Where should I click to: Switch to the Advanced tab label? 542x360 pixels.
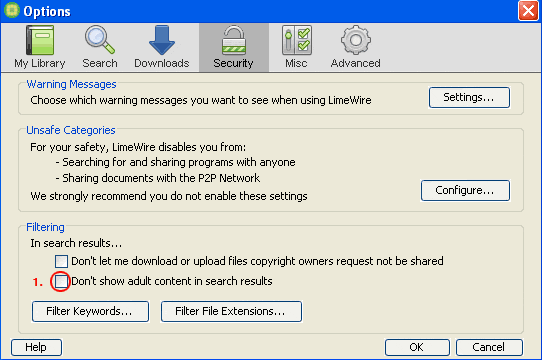coord(355,63)
